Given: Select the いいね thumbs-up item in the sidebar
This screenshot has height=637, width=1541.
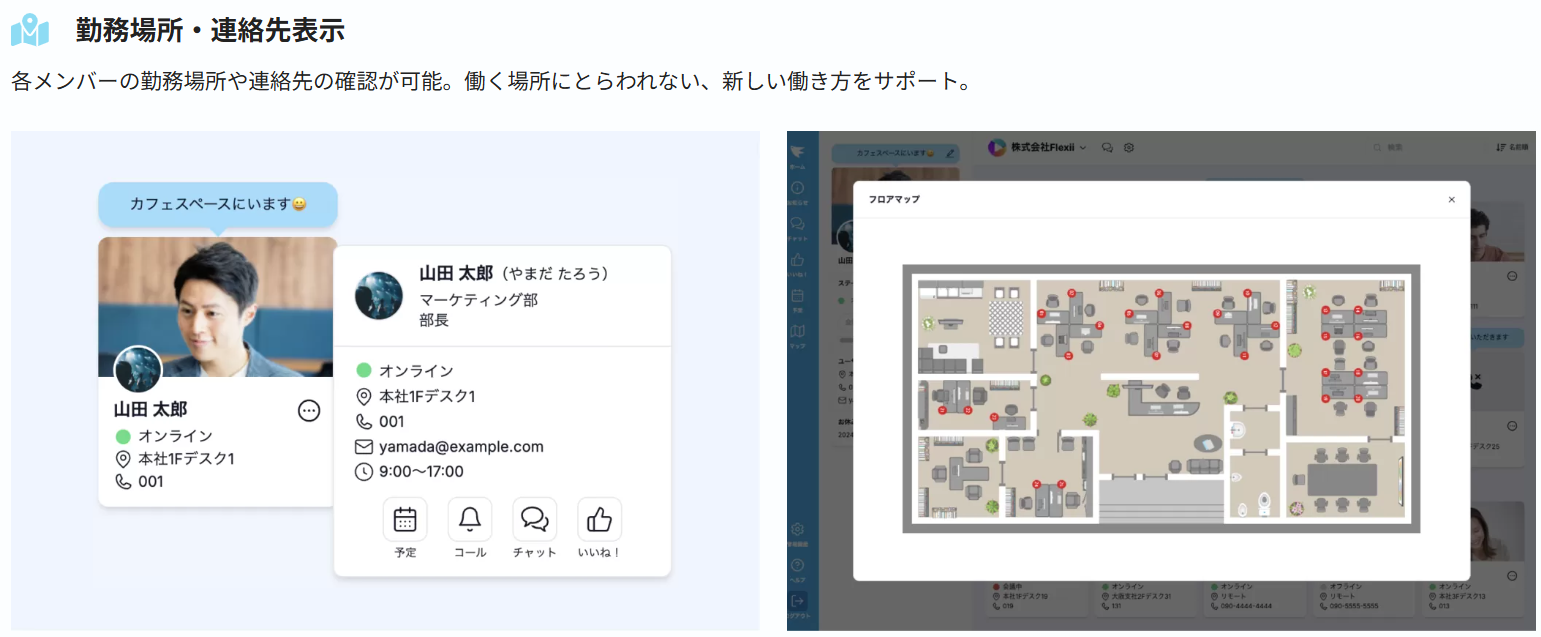Looking at the screenshot, I should (798, 262).
